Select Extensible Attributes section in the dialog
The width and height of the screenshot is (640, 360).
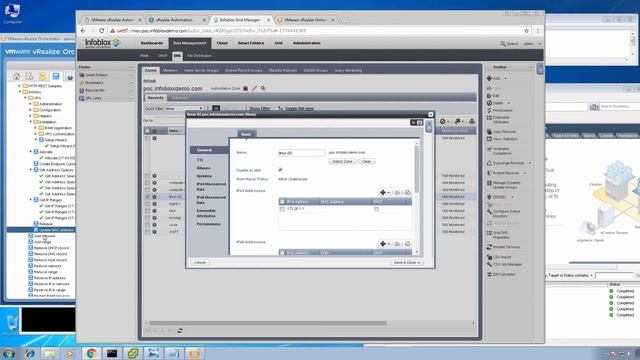click(206, 213)
